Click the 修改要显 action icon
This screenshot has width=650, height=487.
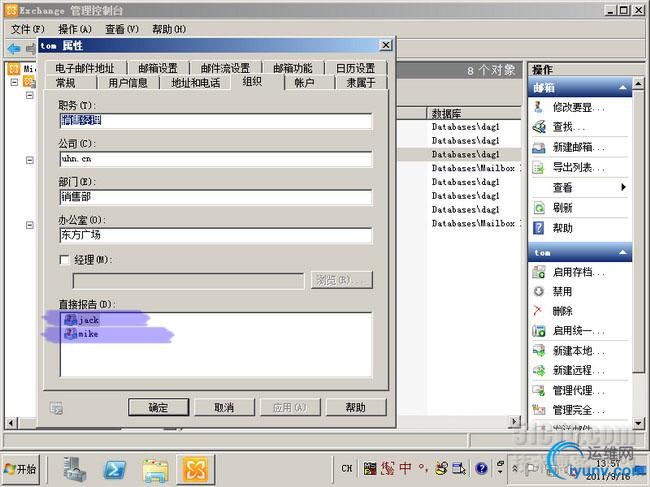[538, 107]
